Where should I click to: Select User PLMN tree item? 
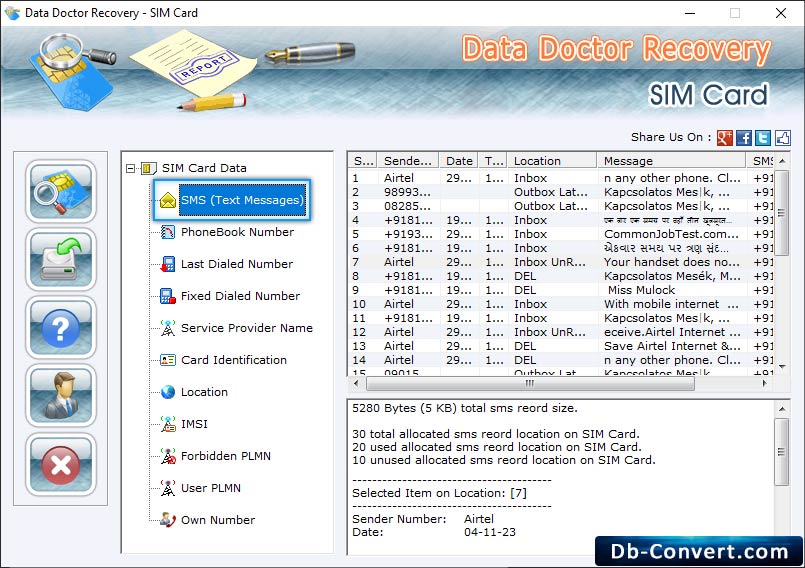tap(210, 488)
